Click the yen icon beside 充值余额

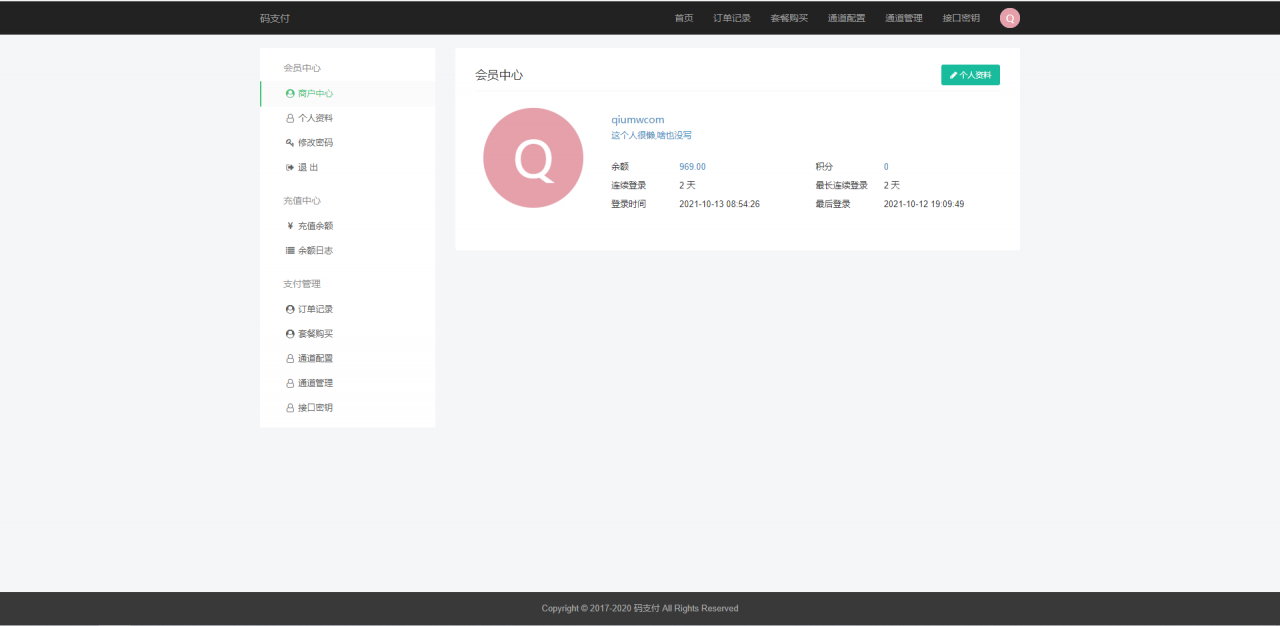pos(290,226)
